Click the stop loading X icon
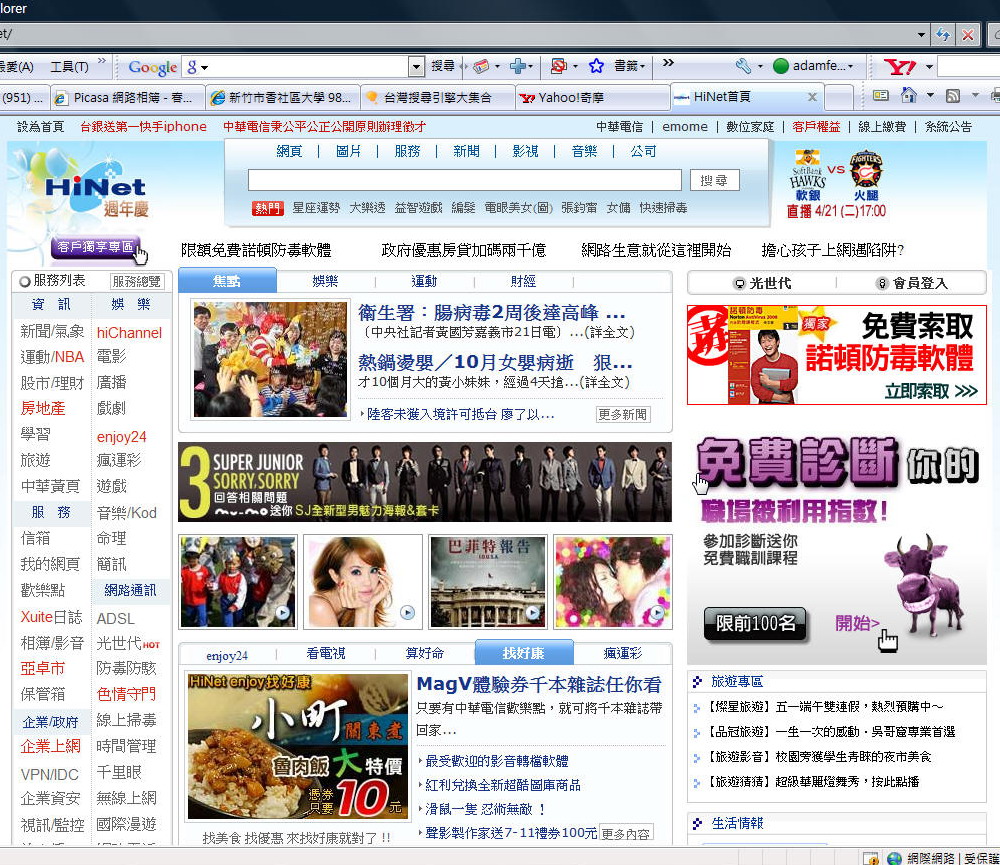Image resolution: width=1000 pixels, height=865 pixels. coord(967,34)
